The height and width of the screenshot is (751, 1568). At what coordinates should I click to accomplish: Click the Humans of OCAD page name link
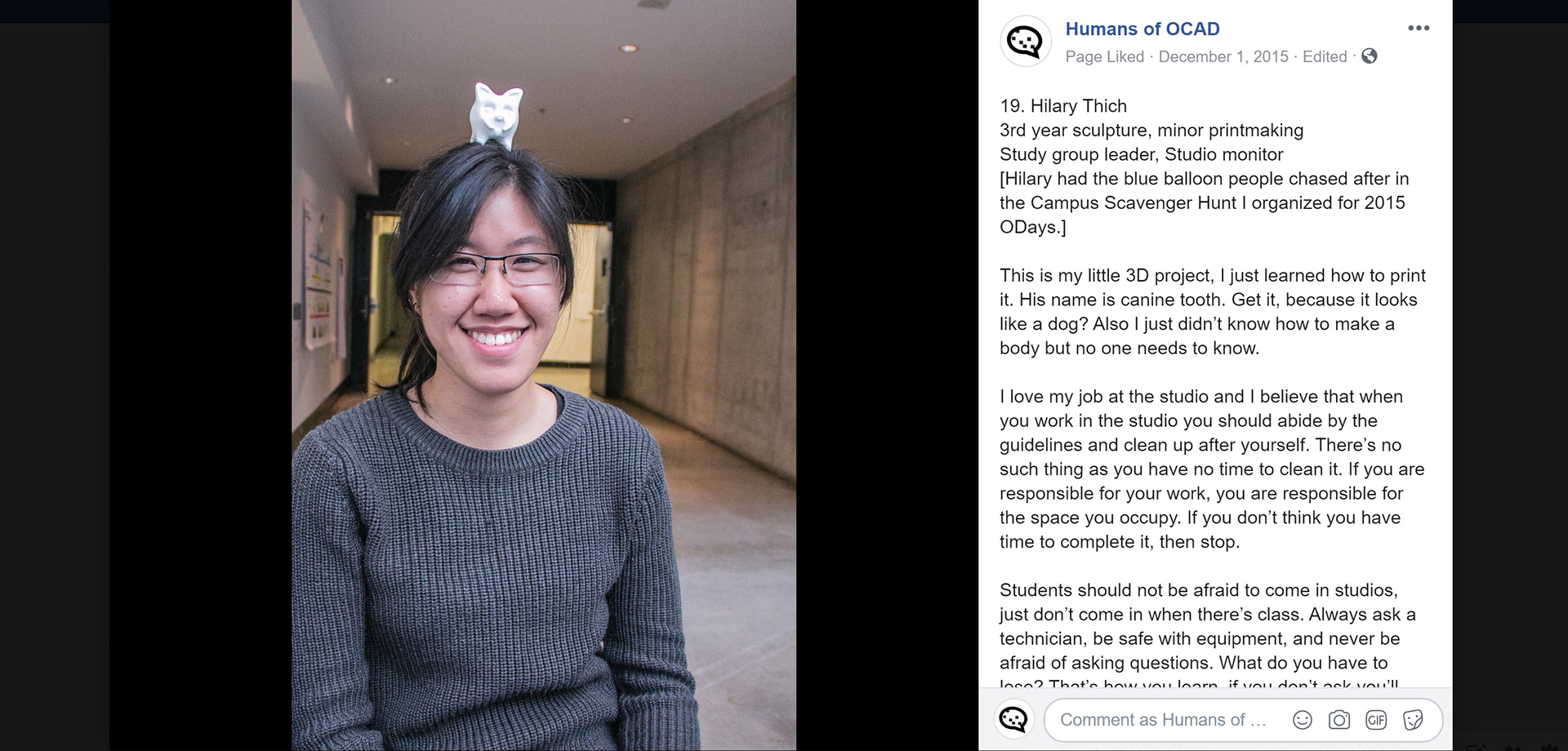click(x=1142, y=29)
